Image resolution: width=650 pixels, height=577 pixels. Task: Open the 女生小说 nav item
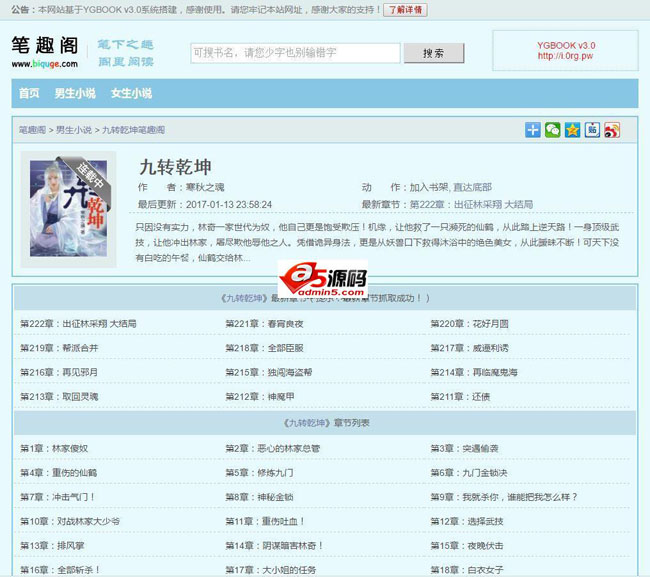point(131,93)
